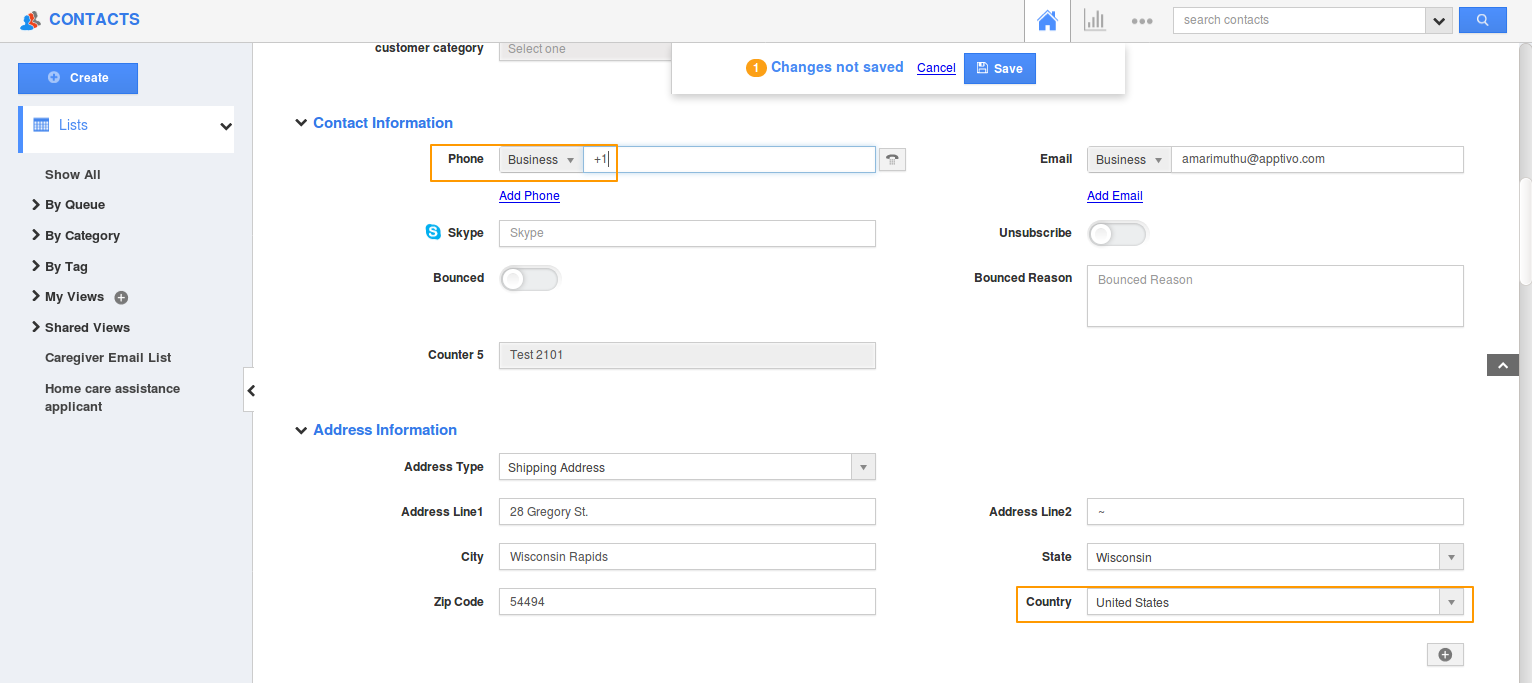Click the Zip Code input field

(687, 602)
